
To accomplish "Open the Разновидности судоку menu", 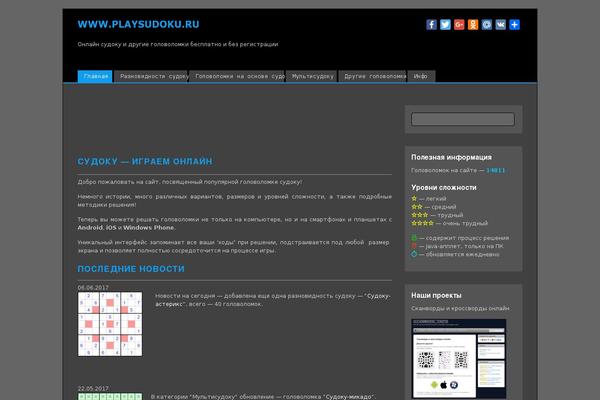I will 151,76.
